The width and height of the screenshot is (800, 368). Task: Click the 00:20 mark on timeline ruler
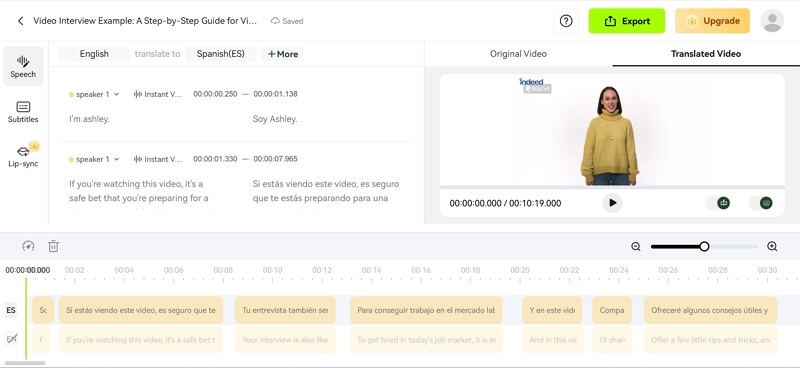519,270
